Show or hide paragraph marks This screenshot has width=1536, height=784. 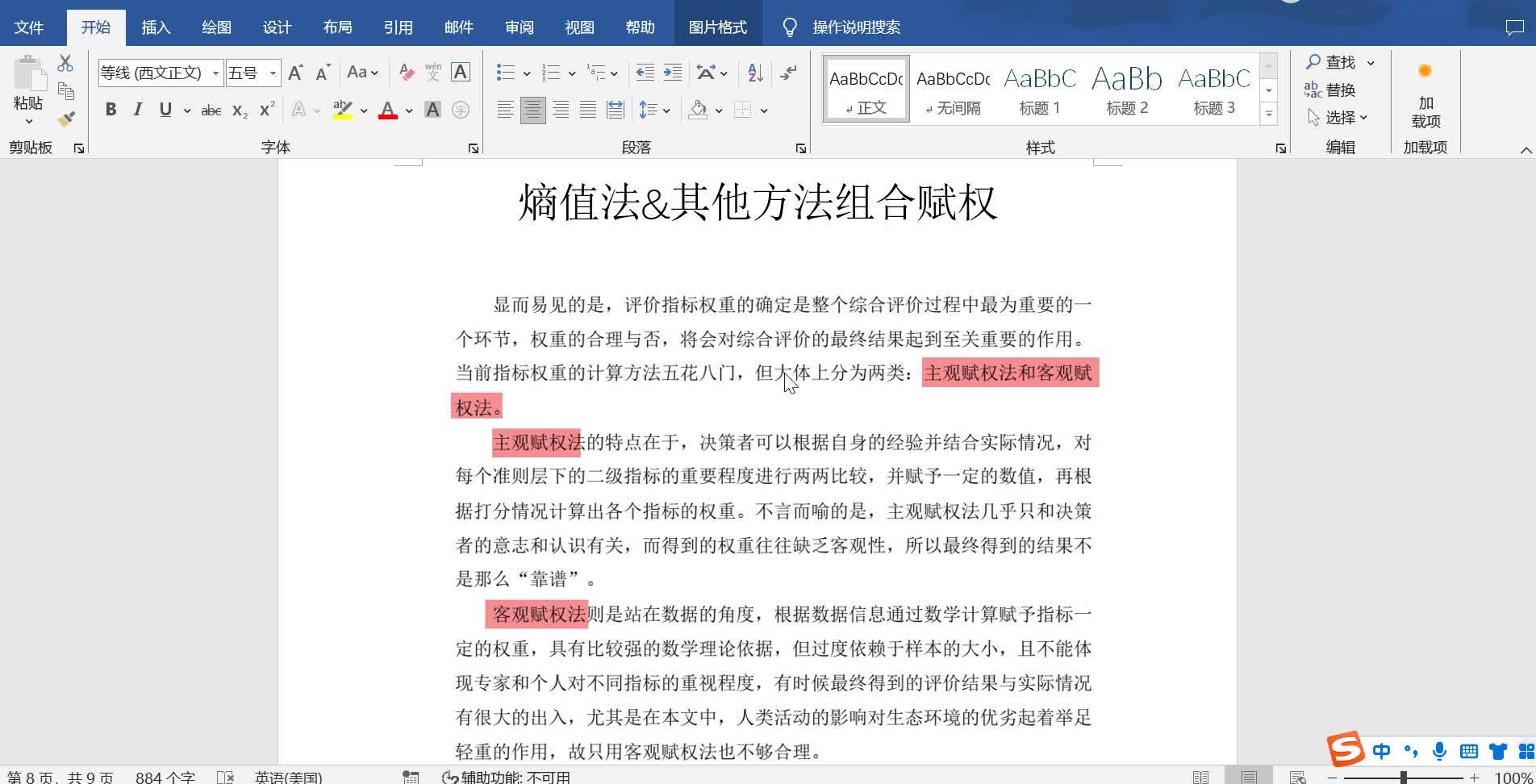(x=788, y=73)
